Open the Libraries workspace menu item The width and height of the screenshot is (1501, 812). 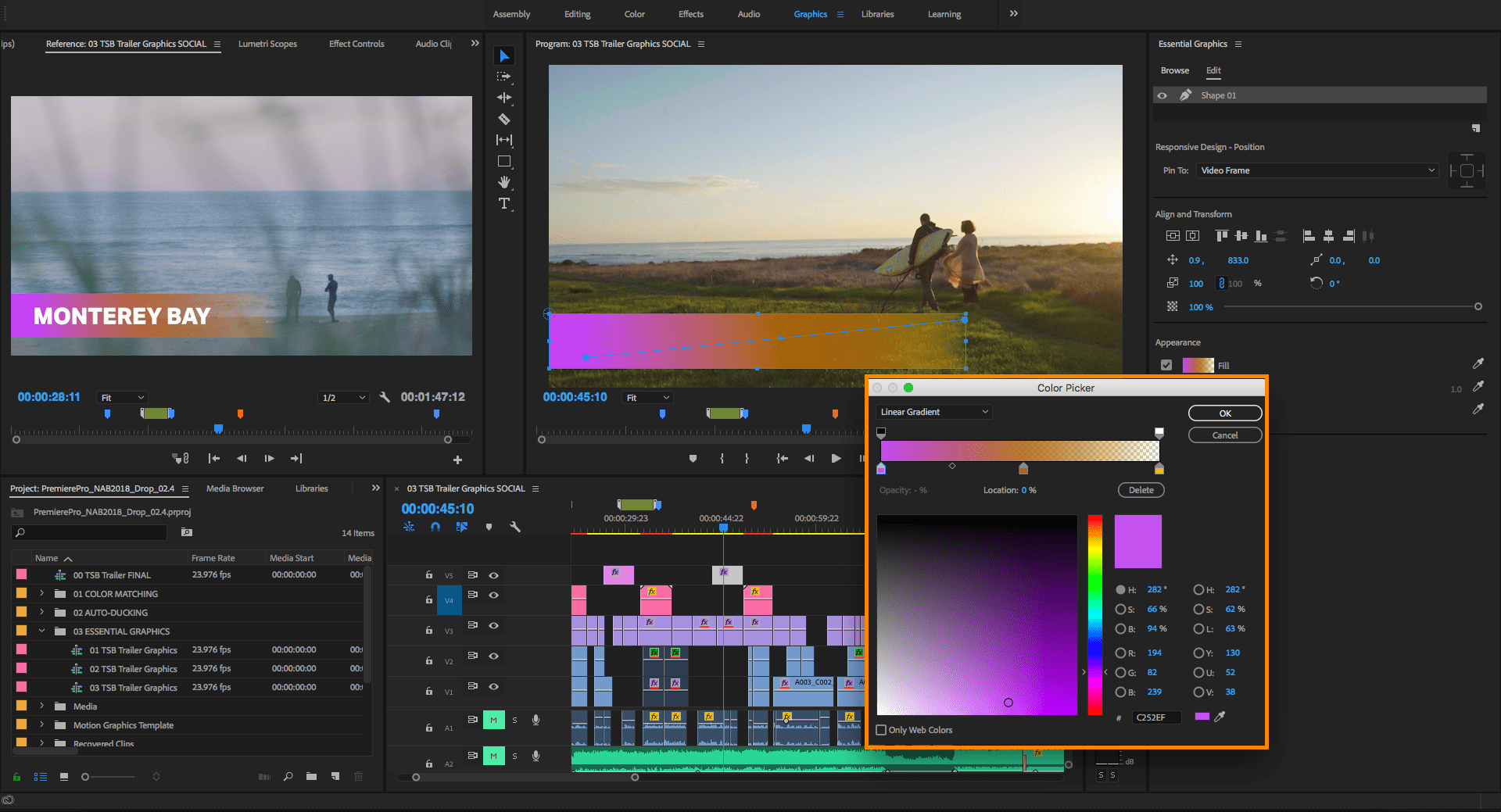[877, 14]
